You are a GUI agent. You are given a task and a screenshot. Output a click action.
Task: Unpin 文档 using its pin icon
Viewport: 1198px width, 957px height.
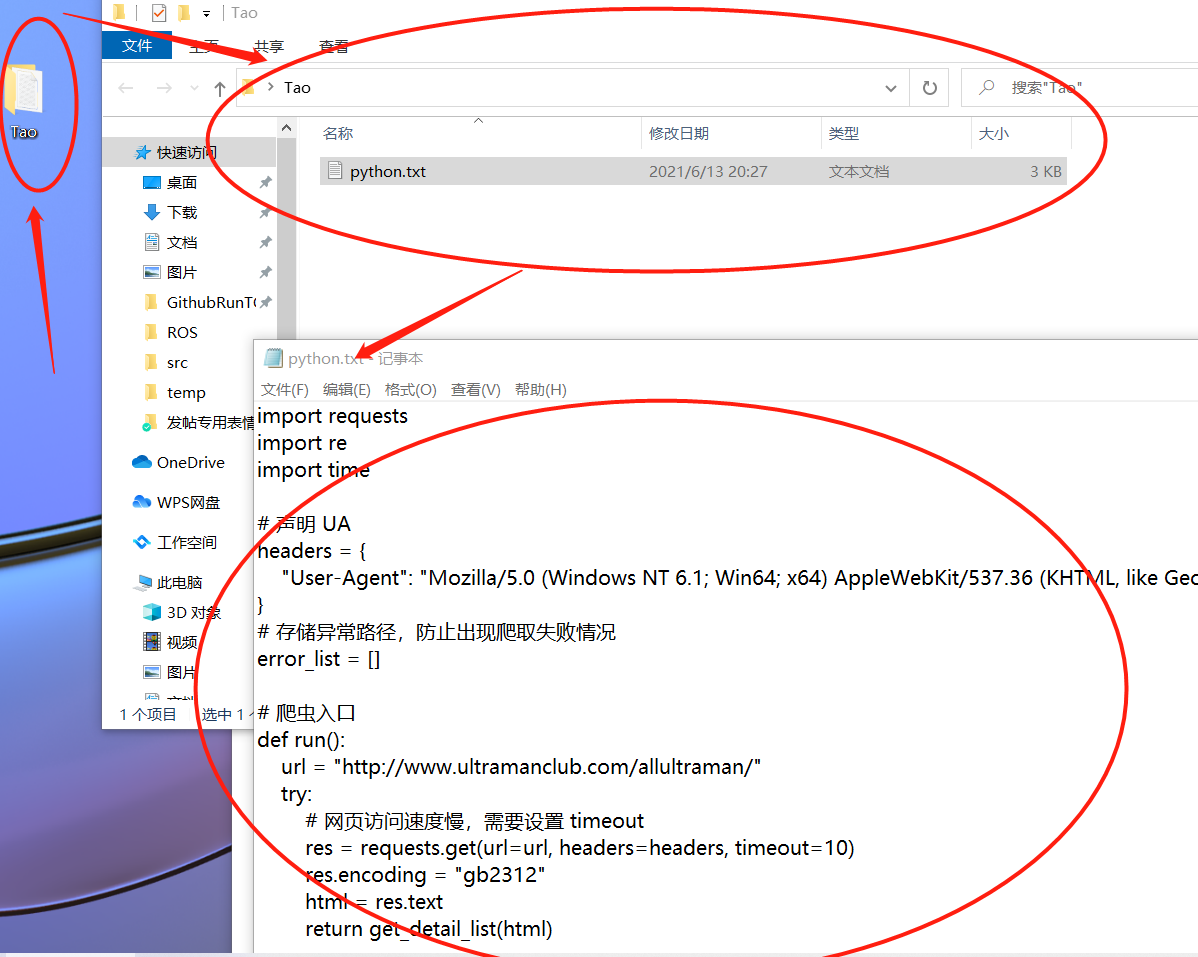click(x=265, y=242)
